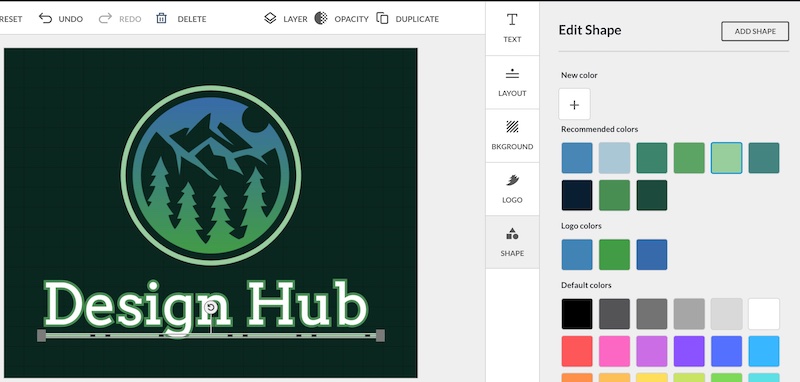
Task: Click the Delete trash can icon
Action: point(161,19)
